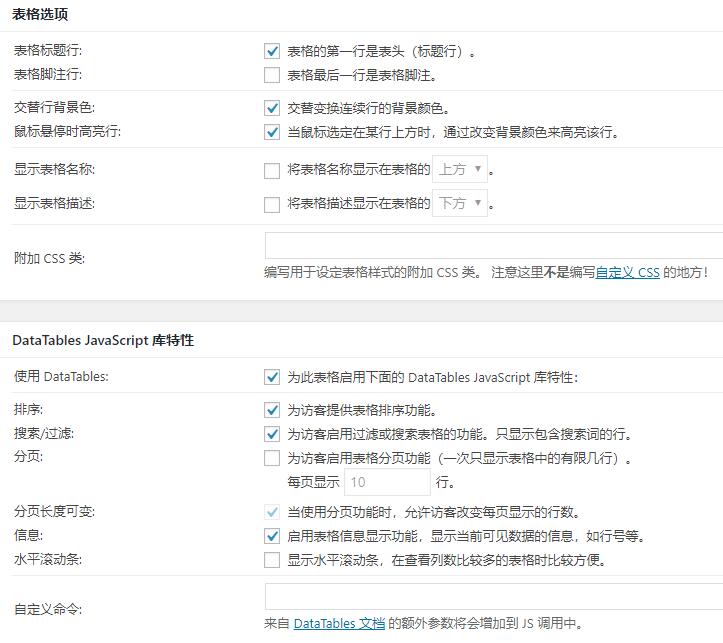This screenshot has width=723, height=643.
Task: Toggle the 交替行背景色 alternating colors checkbox
Action: tap(272, 108)
